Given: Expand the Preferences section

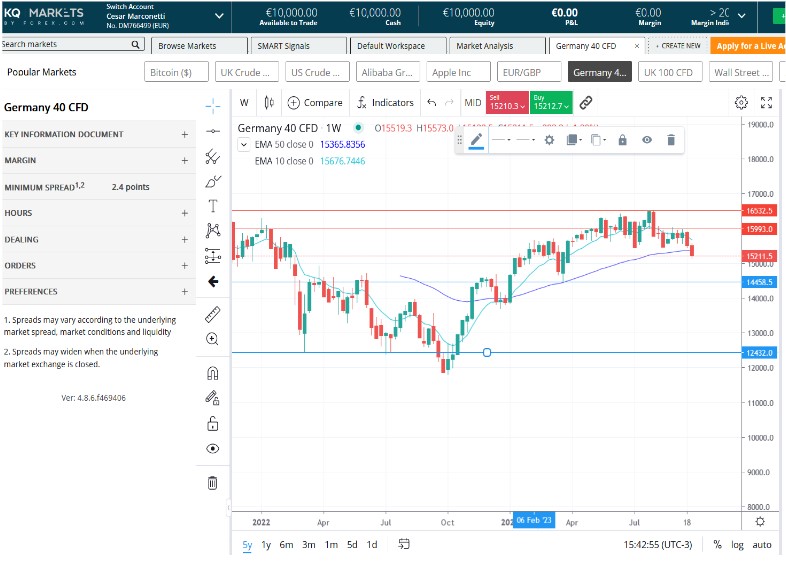Looking at the screenshot, I should click(x=99, y=292).
